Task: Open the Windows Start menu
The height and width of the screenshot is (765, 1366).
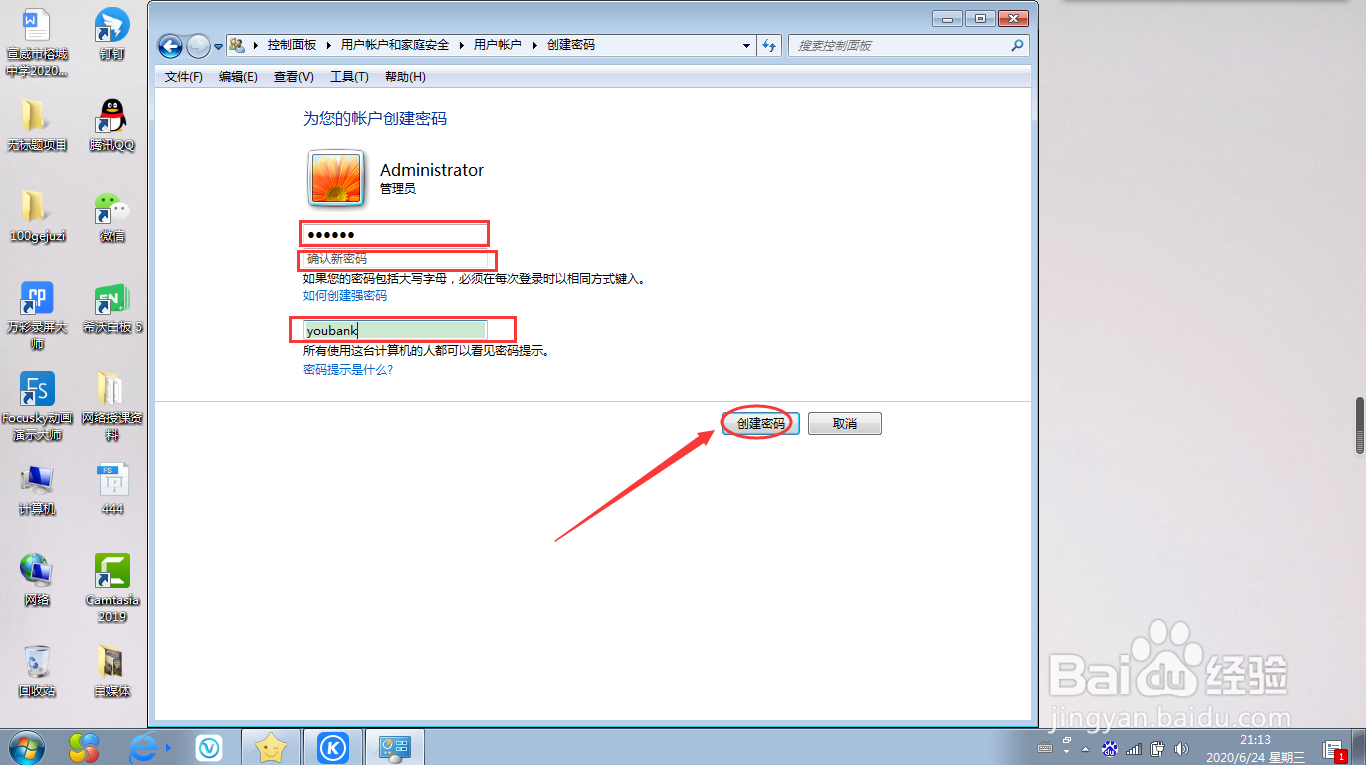Action: pyautogui.click(x=26, y=746)
